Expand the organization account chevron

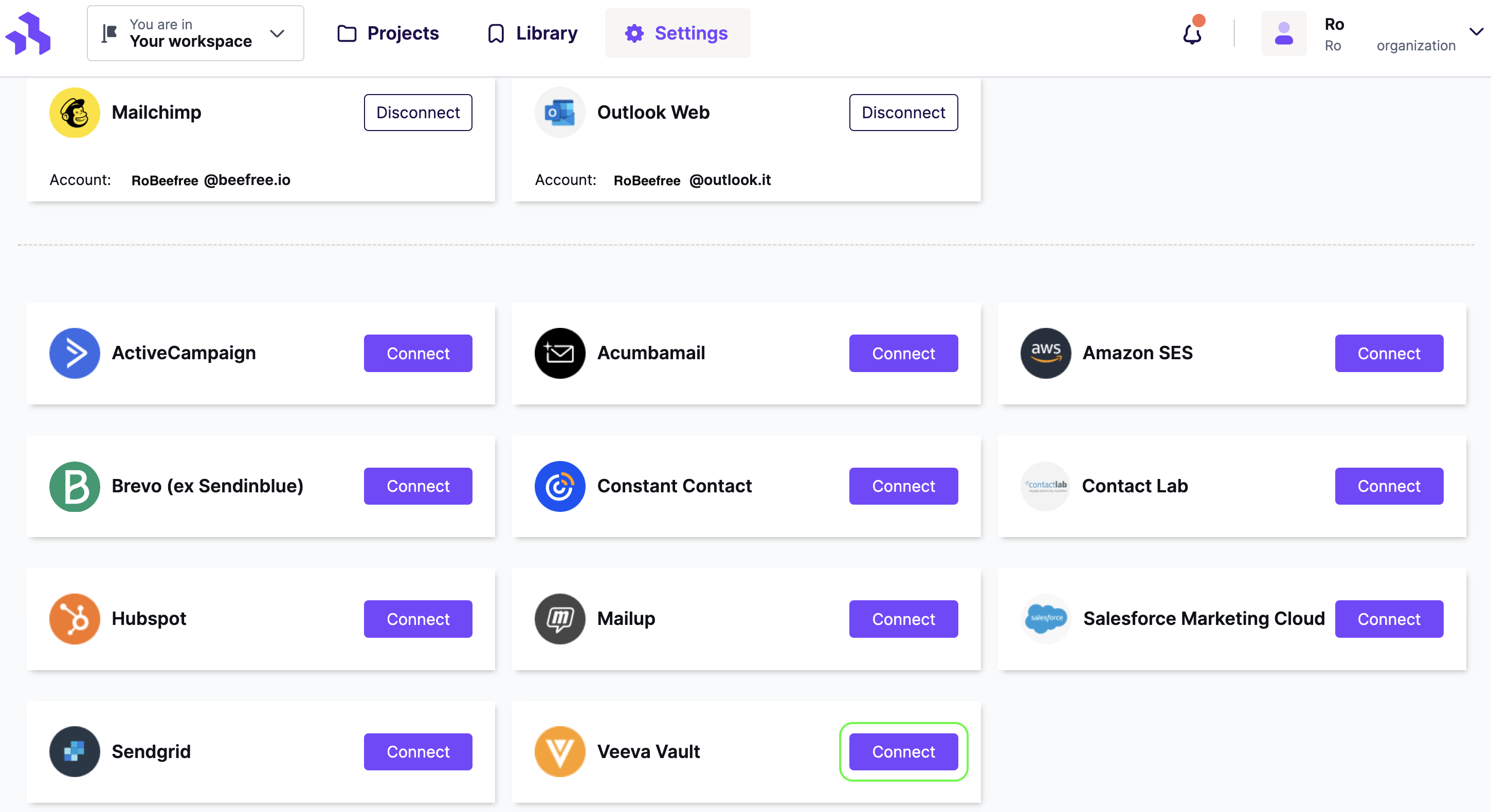(x=1476, y=32)
